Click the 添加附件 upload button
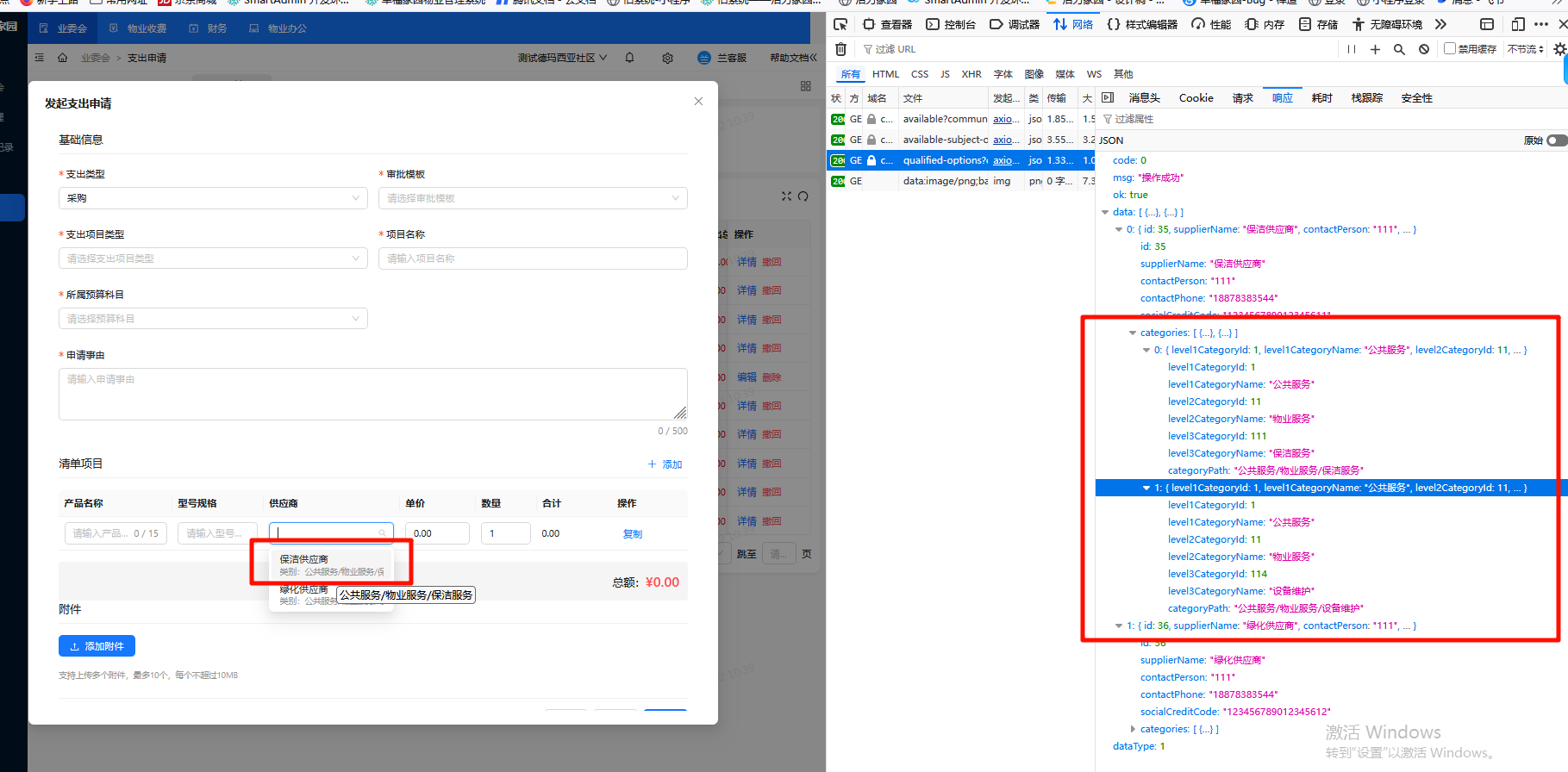The height and width of the screenshot is (772, 1568). [97, 646]
